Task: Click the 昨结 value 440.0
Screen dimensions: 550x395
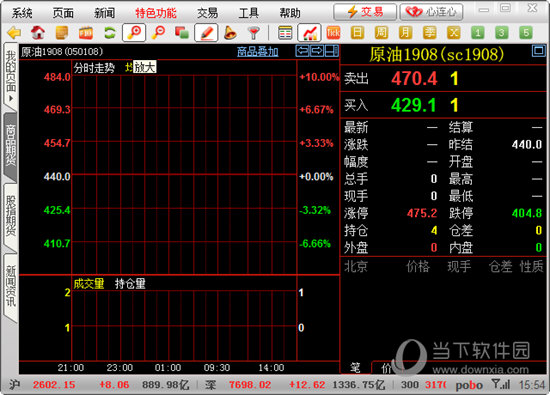Action: click(527, 144)
